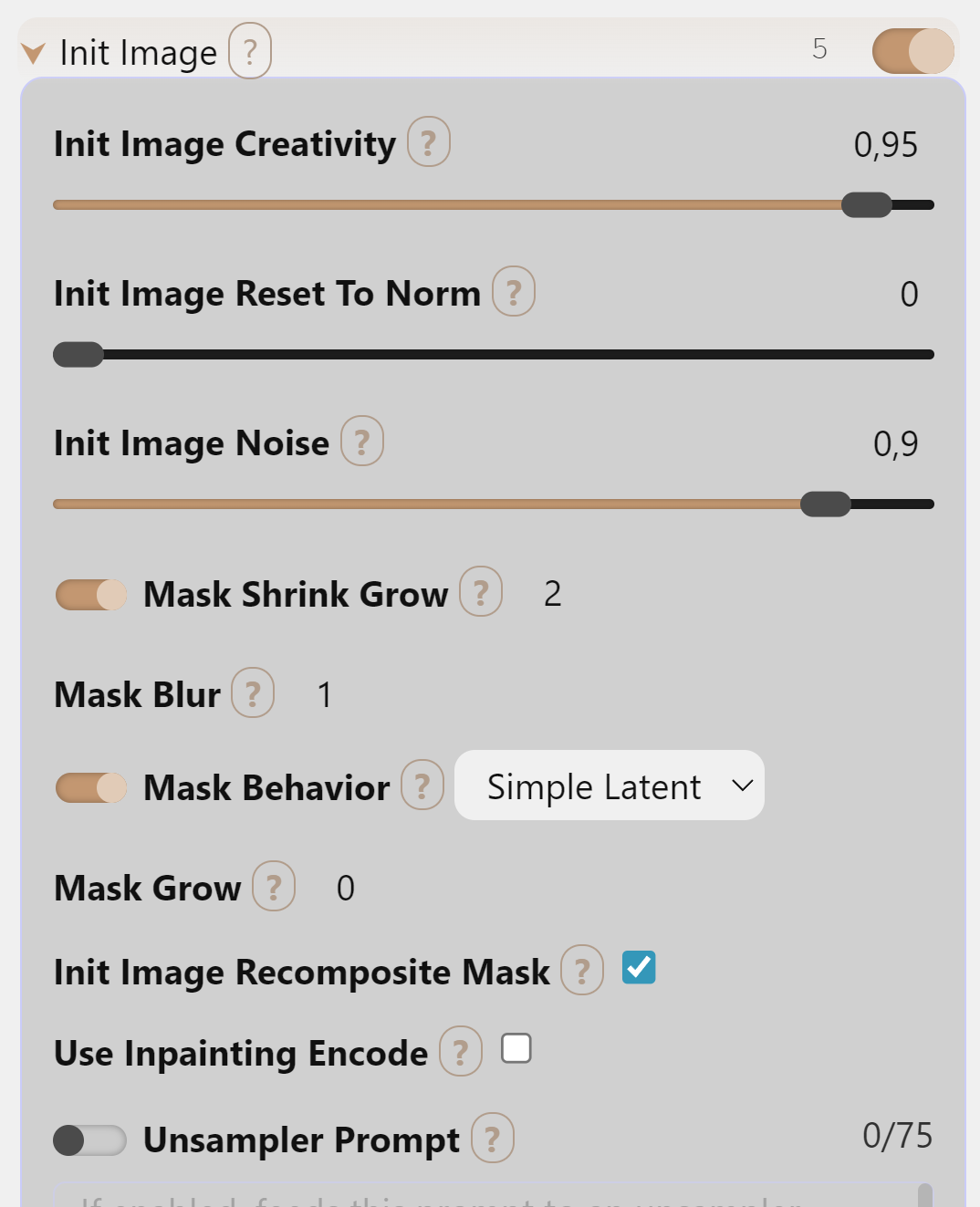Click the Init Image Noise slider handle
This screenshot has height=1207, width=980.
point(825,504)
